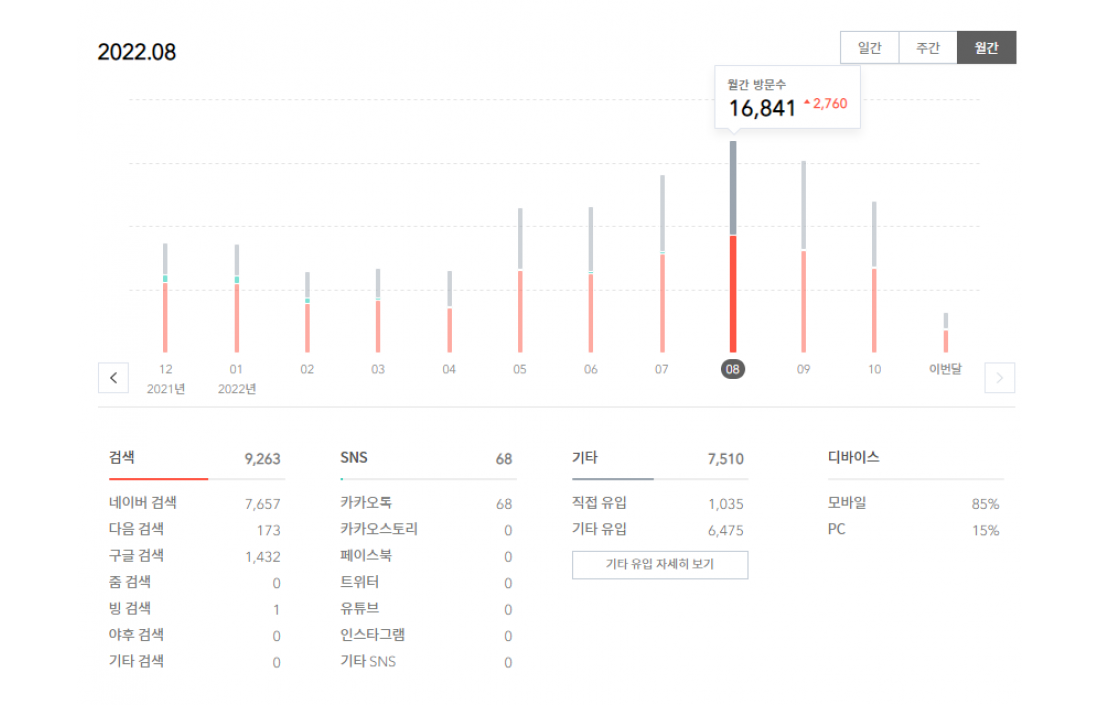Click the previous months arrow button
The width and height of the screenshot is (1100, 705).
click(x=113, y=378)
